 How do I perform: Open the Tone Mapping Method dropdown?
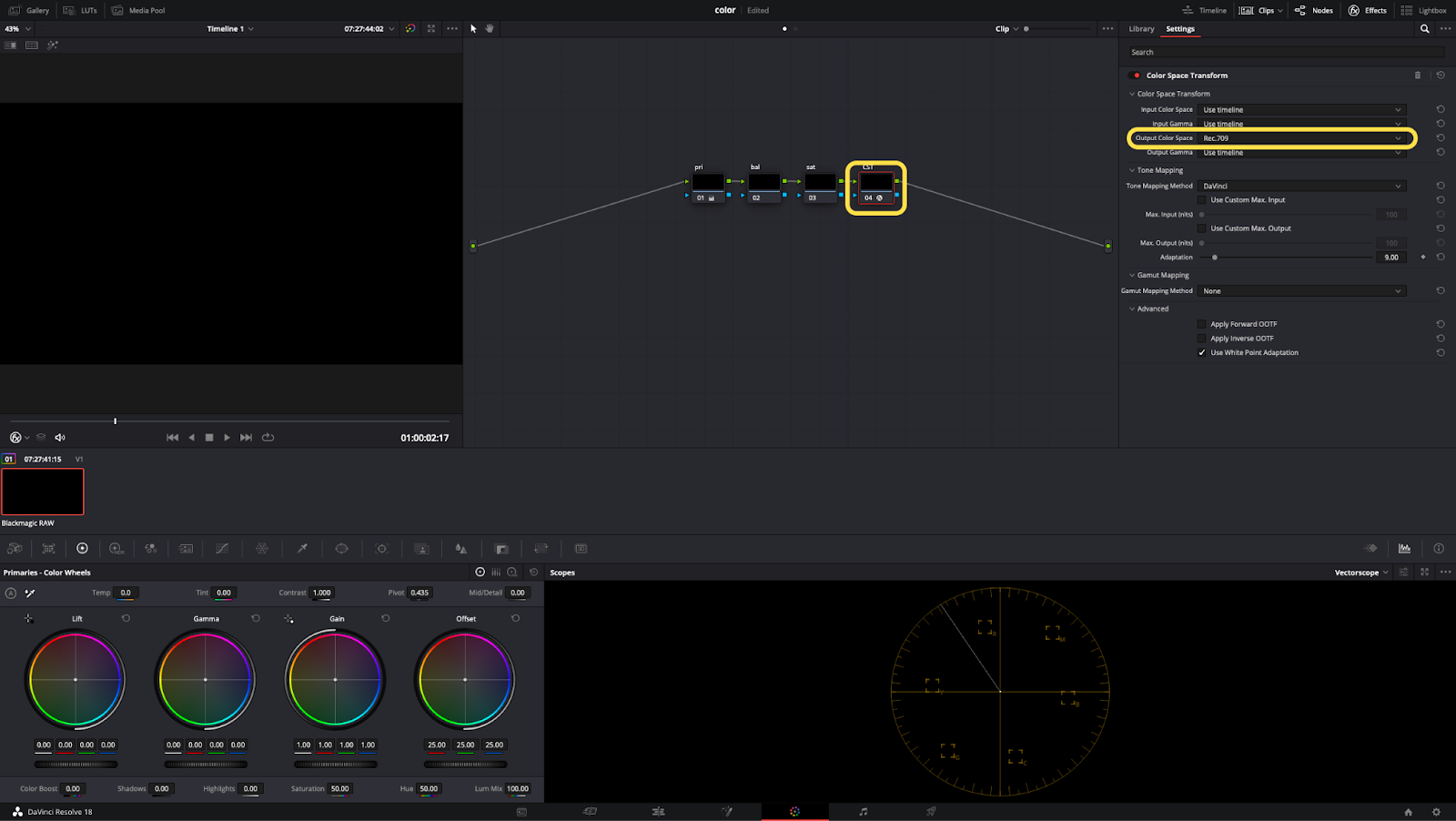[x=1301, y=187]
